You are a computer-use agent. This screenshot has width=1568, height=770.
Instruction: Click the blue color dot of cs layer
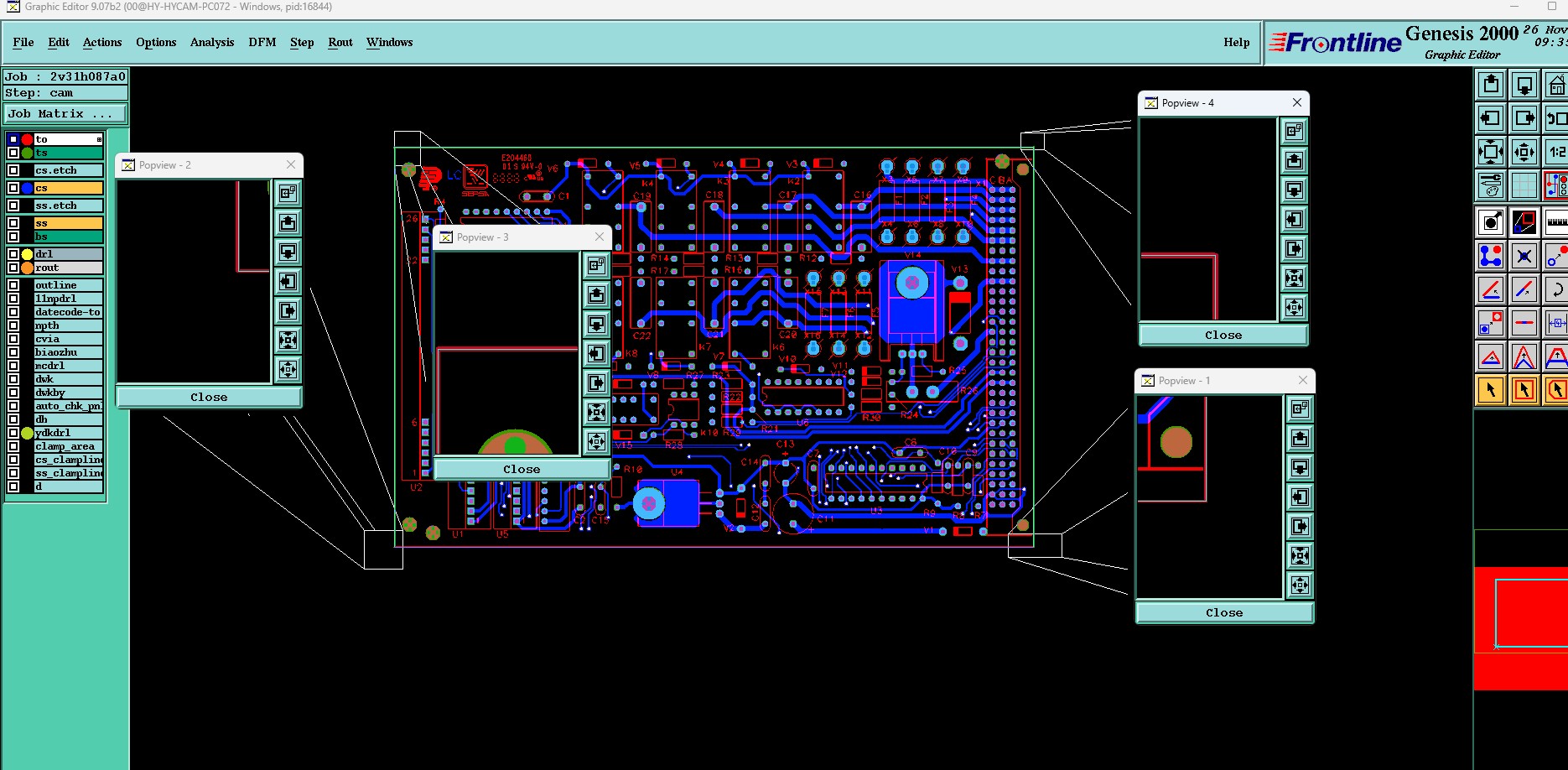[x=27, y=188]
